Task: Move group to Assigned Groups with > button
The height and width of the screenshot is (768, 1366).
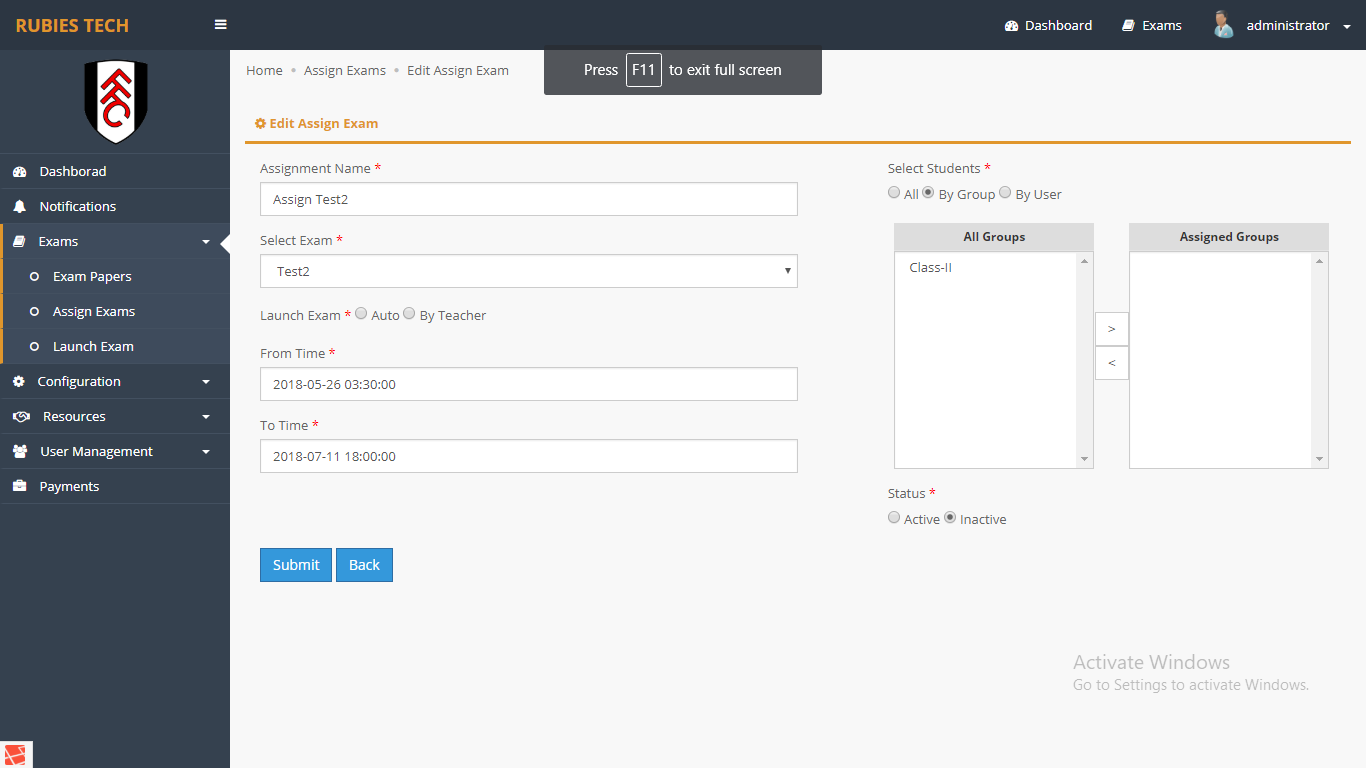Action: (1112, 329)
